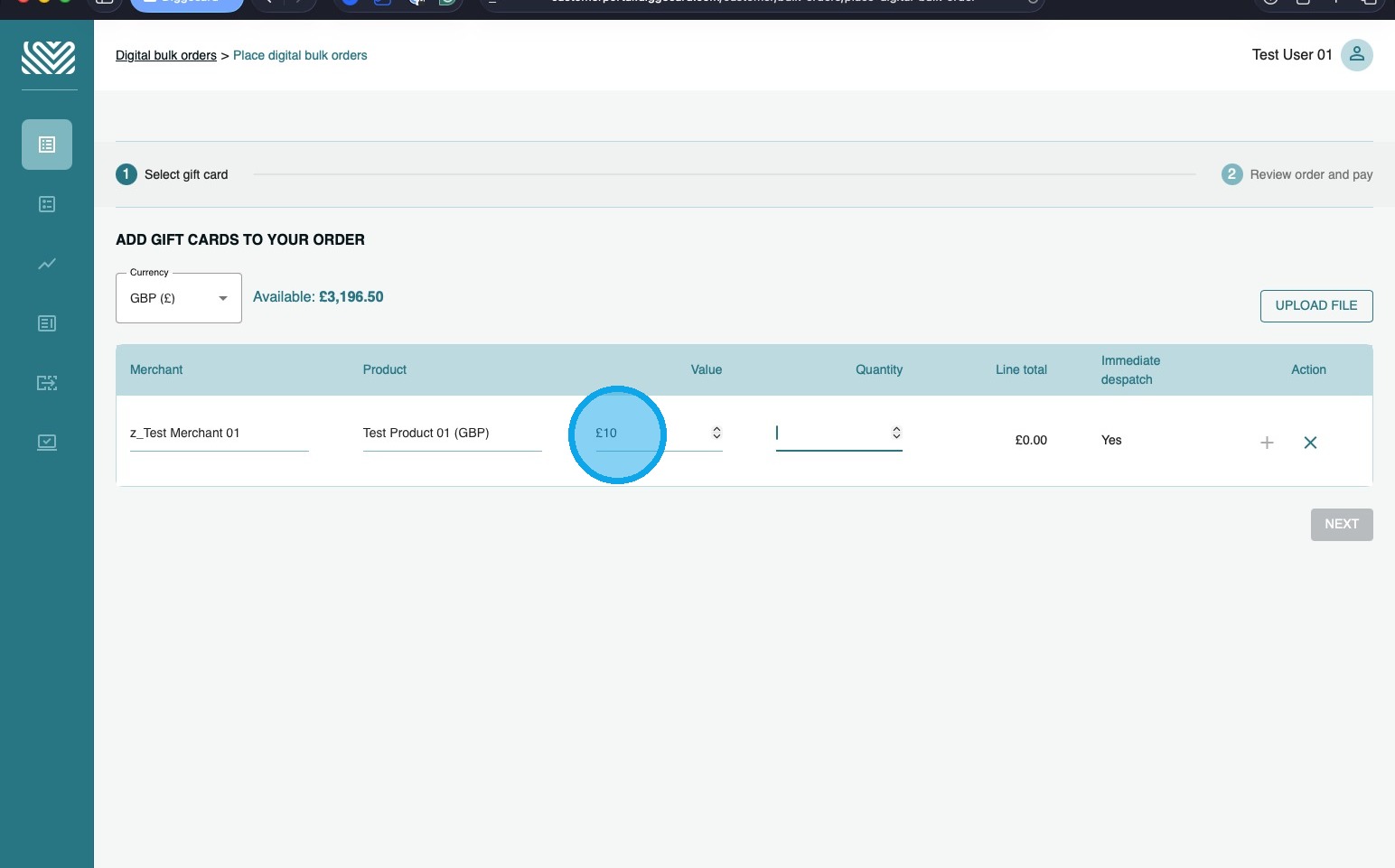Viewport: 1395px width, 868px height.
Task: Select step 2 Review order and pay
Action: 1297,174
